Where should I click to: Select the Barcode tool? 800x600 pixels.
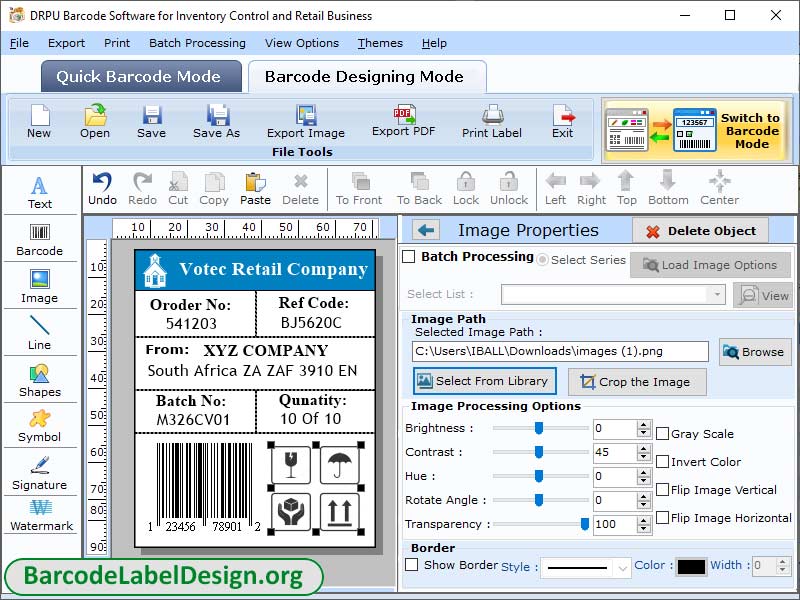[40, 240]
